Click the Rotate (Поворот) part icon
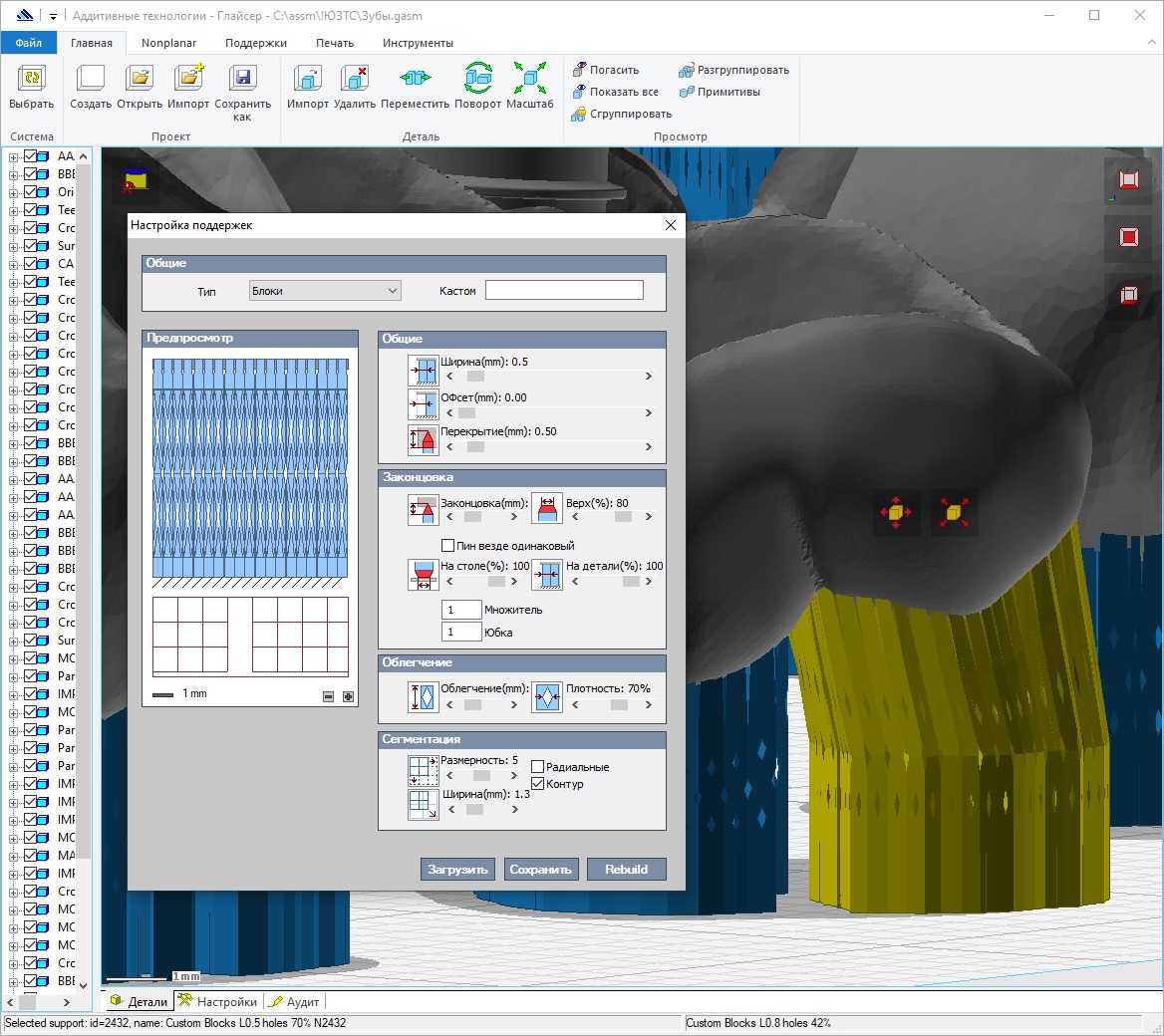1164x1036 pixels. (x=477, y=79)
